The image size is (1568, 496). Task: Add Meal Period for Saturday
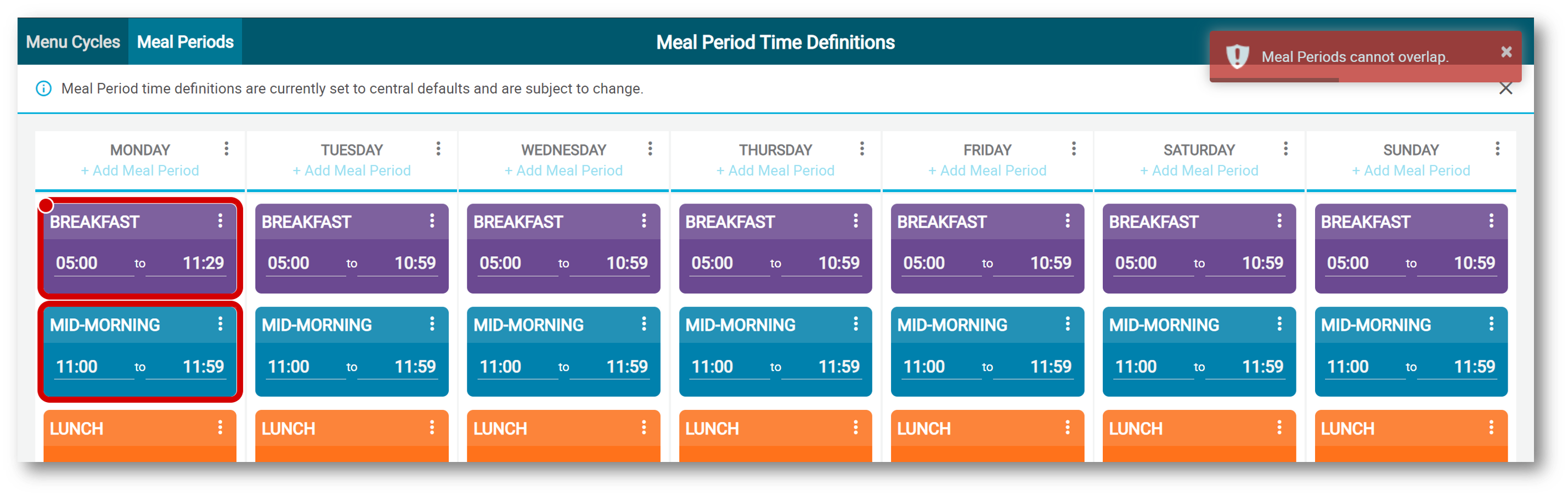pyautogui.click(x=1199, y=171)
